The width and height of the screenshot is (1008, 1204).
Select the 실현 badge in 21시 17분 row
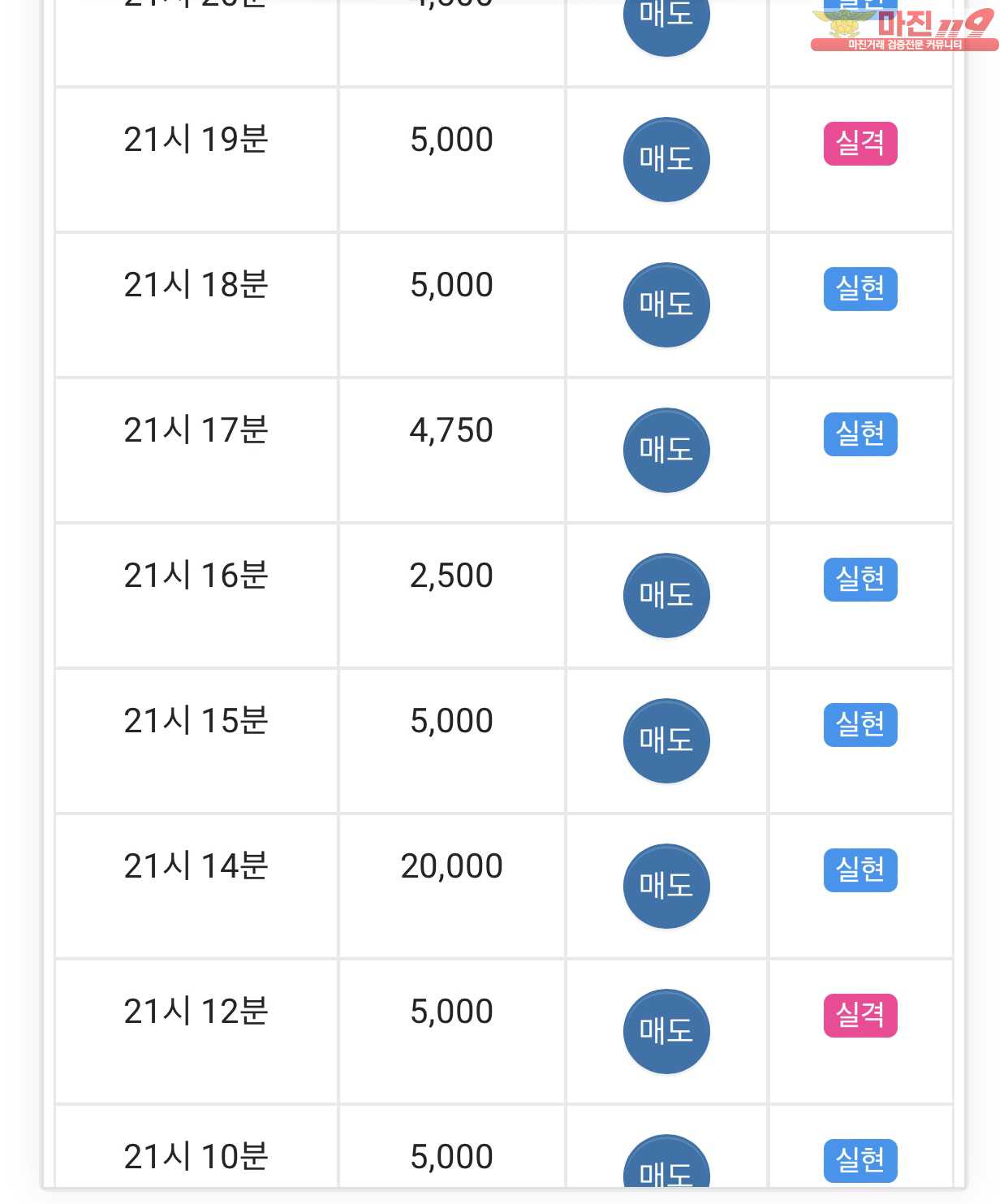(860, 434)
